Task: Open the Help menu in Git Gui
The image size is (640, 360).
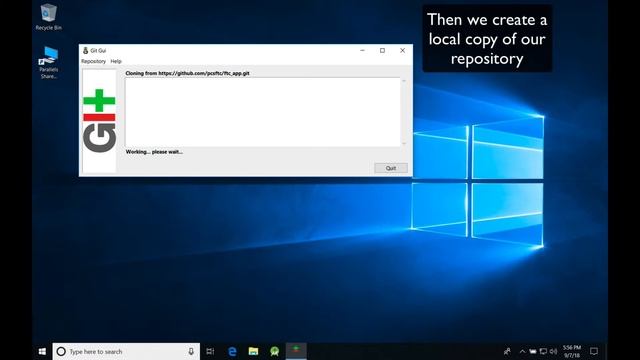Action: (116, 61)
